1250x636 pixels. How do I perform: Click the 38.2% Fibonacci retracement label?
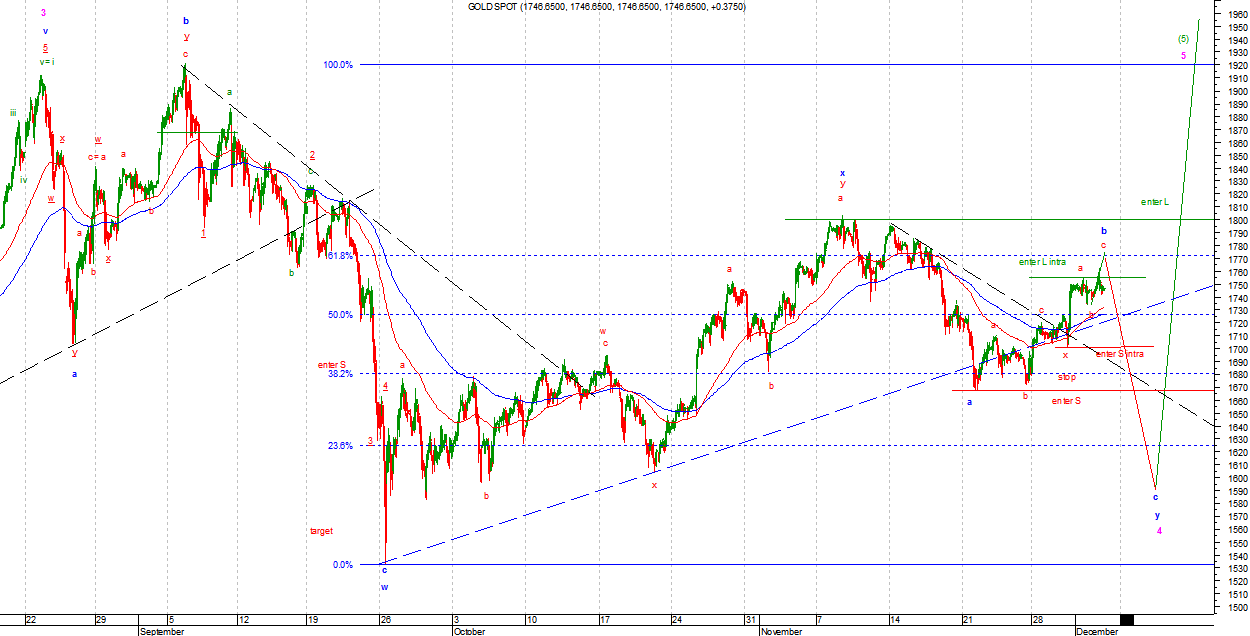pos(340,374)
